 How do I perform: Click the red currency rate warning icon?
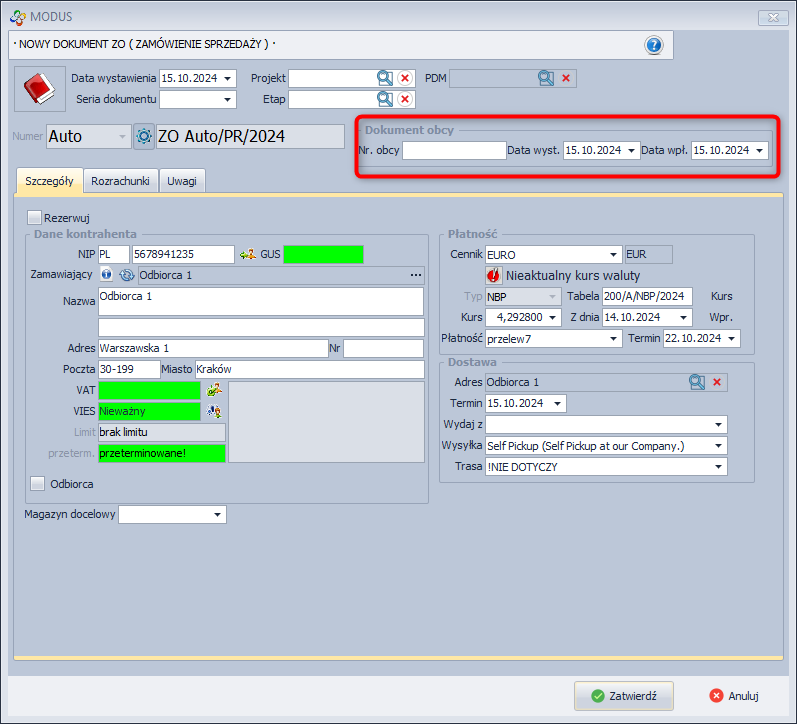pos(494,275)
